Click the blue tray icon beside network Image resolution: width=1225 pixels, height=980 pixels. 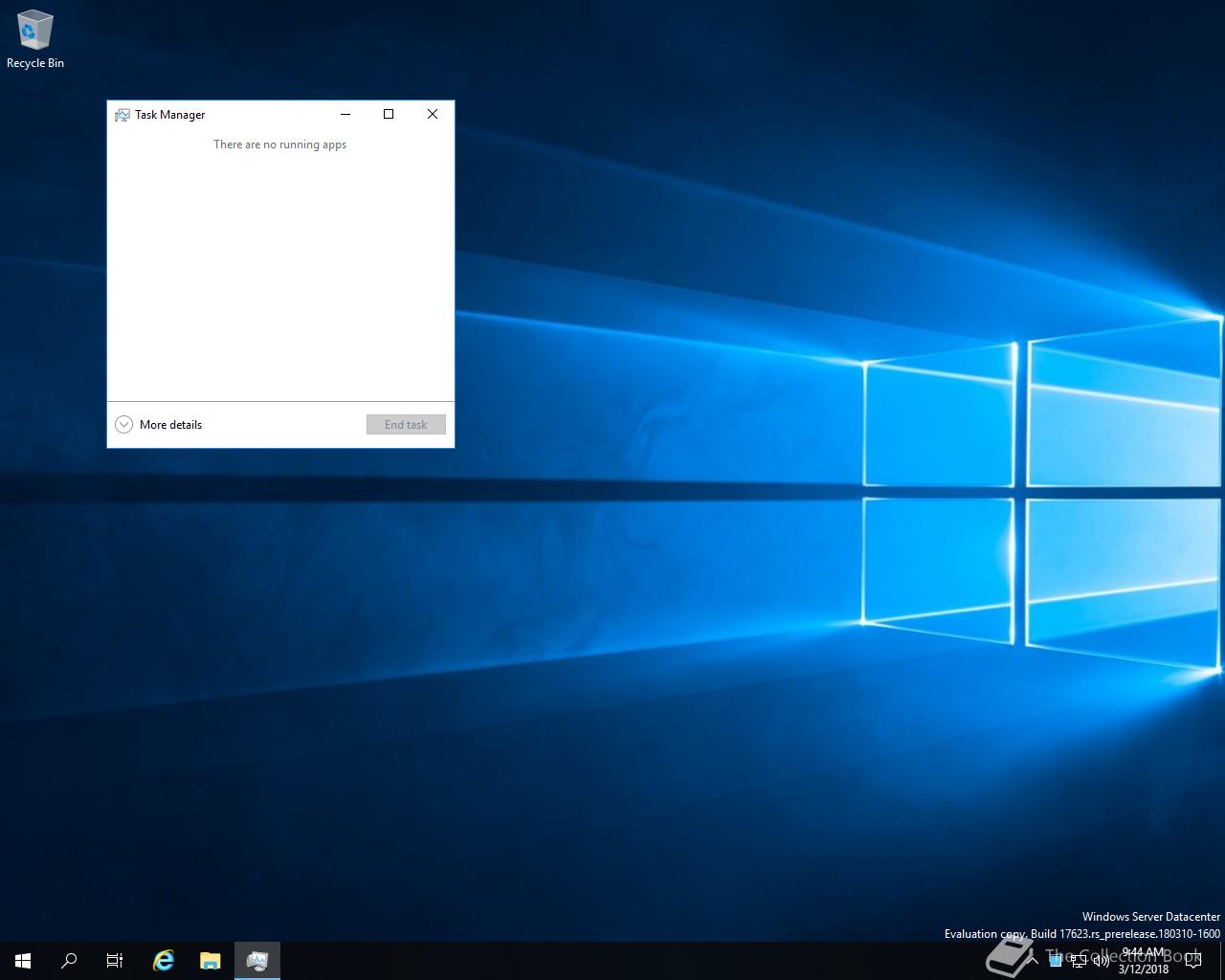tap(1056, 961)
